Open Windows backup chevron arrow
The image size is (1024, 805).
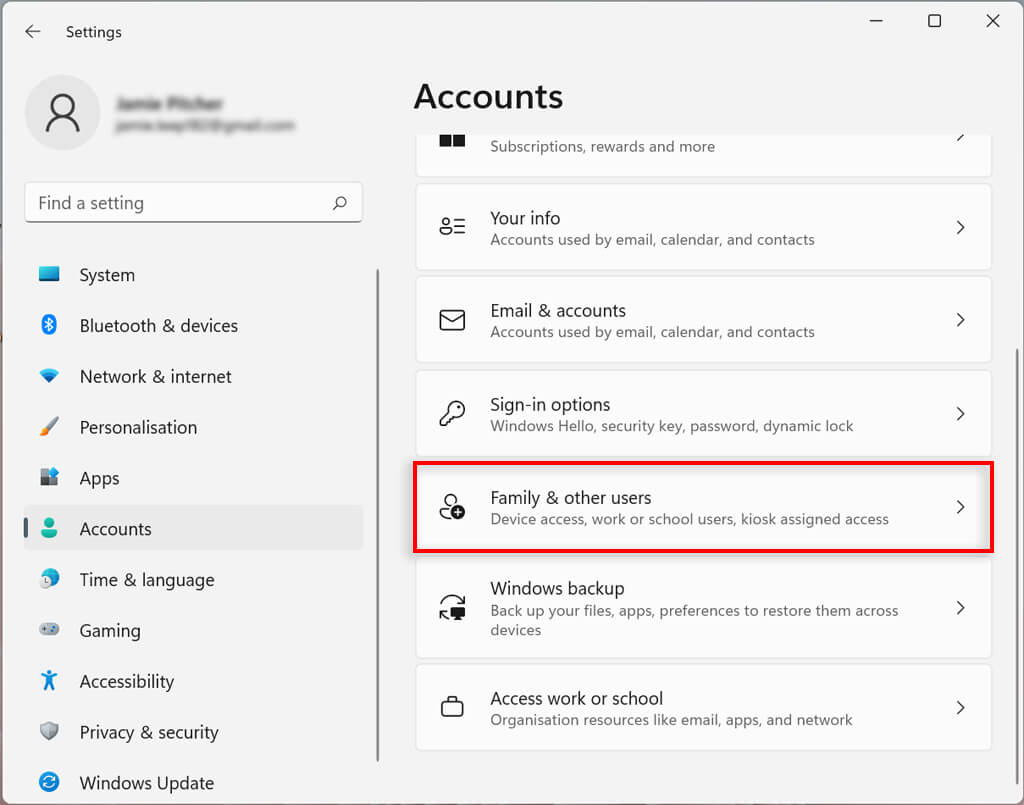click(x=960, y=608)
